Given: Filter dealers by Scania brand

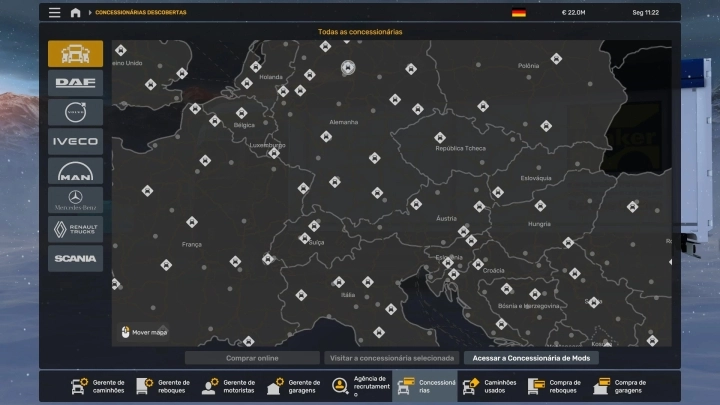Looking at the screenshot, I should tap(75, 259).
